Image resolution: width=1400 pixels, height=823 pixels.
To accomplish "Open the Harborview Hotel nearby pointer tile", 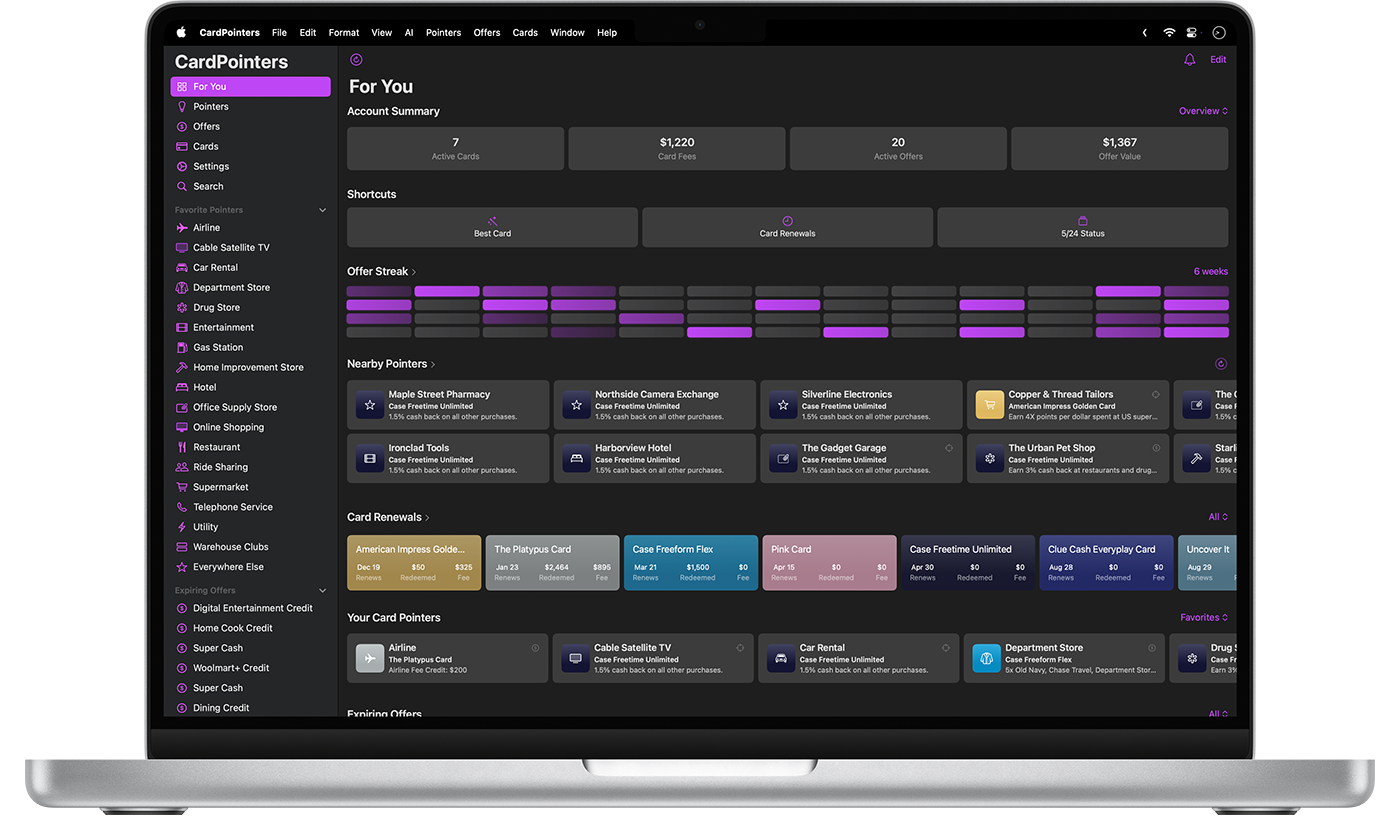I will coord(655,458).
